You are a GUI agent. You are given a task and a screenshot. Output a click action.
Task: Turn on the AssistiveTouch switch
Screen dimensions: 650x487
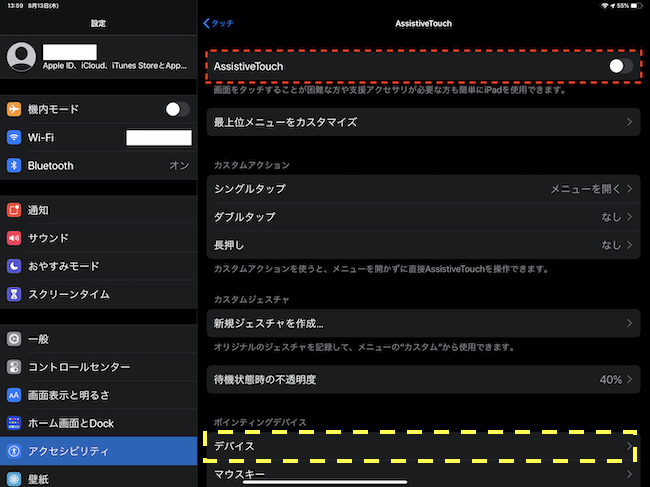[621, 66]
